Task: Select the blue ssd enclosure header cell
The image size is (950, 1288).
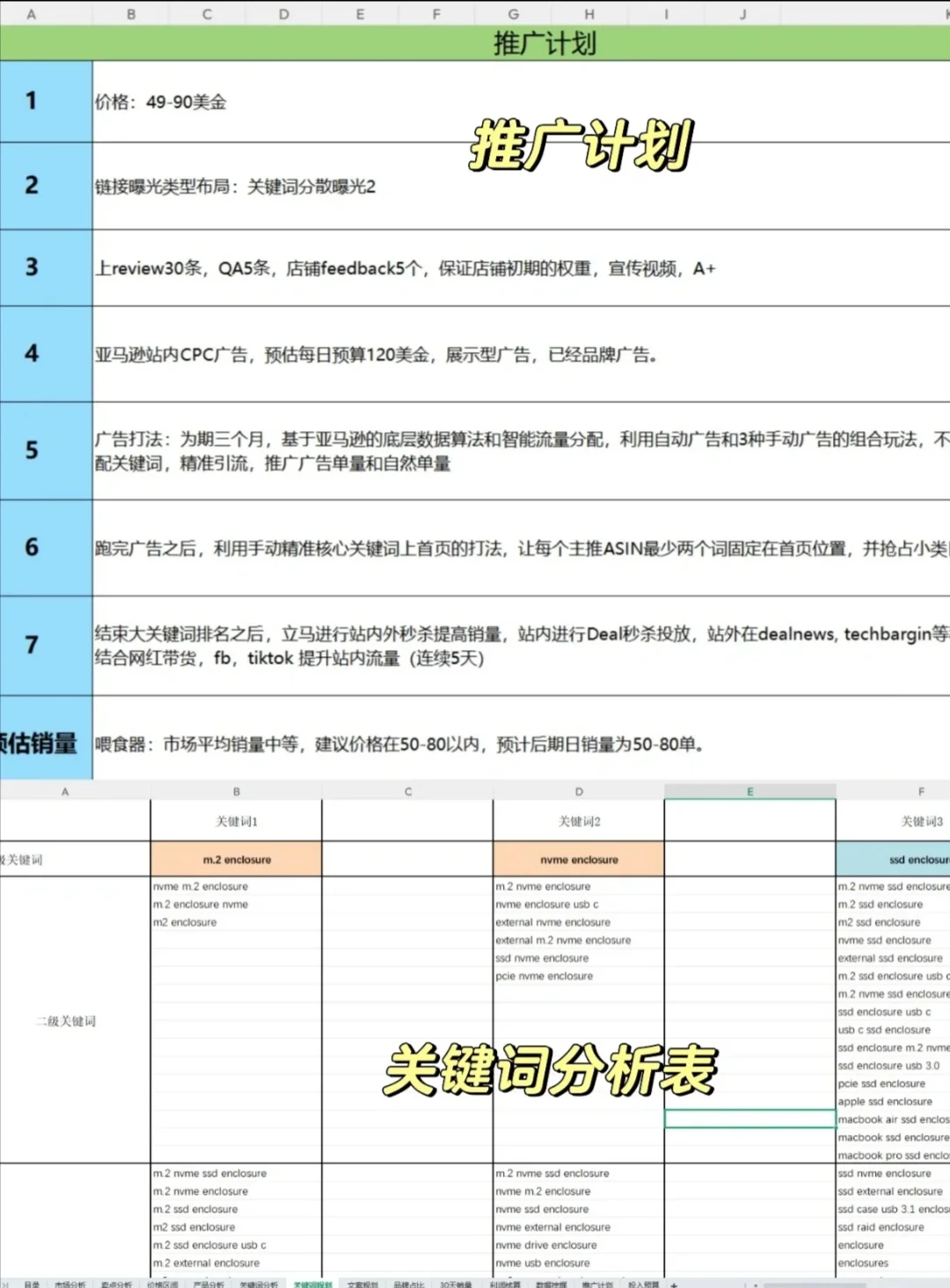Action: pos(894,860)
